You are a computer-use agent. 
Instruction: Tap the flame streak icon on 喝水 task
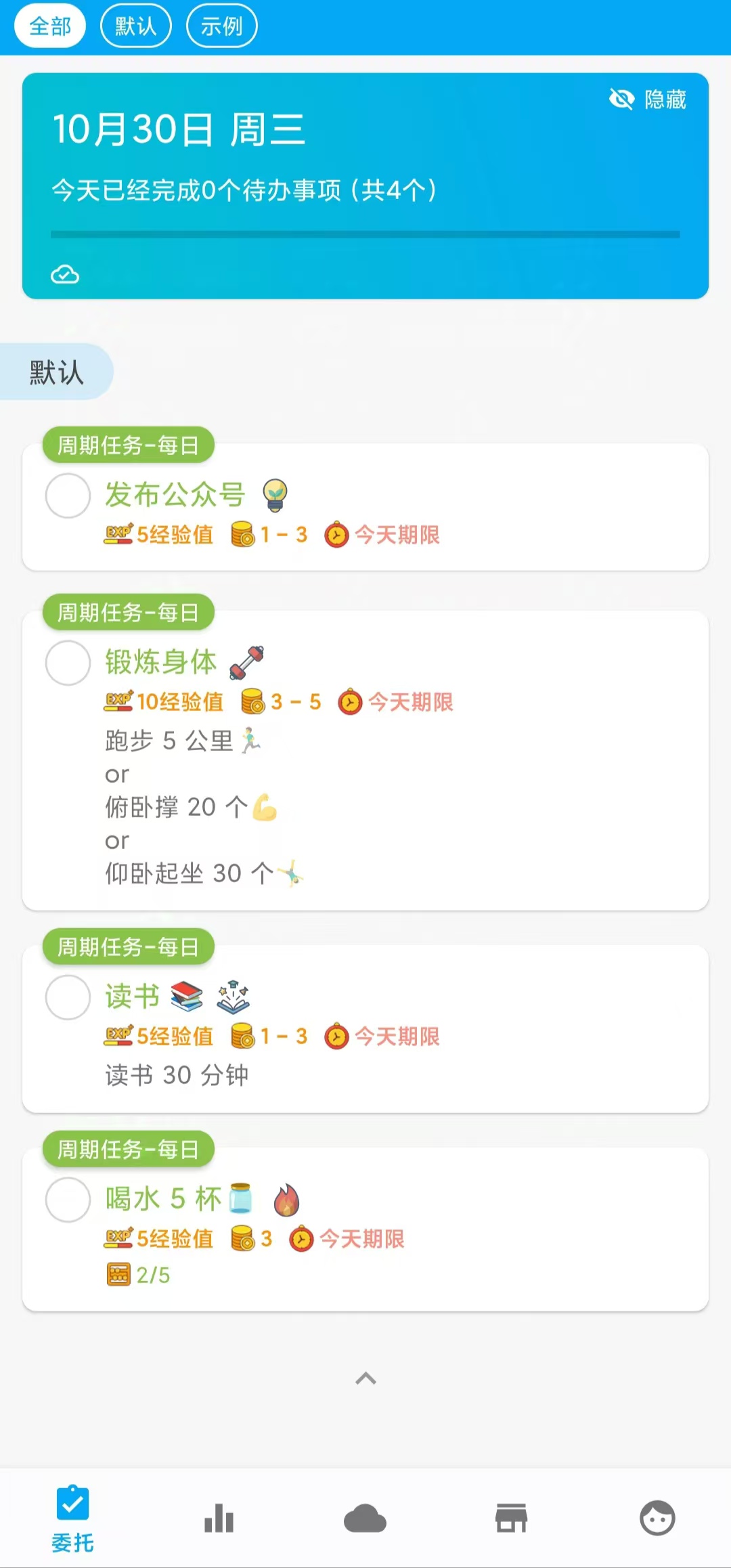pos(286,1200)
